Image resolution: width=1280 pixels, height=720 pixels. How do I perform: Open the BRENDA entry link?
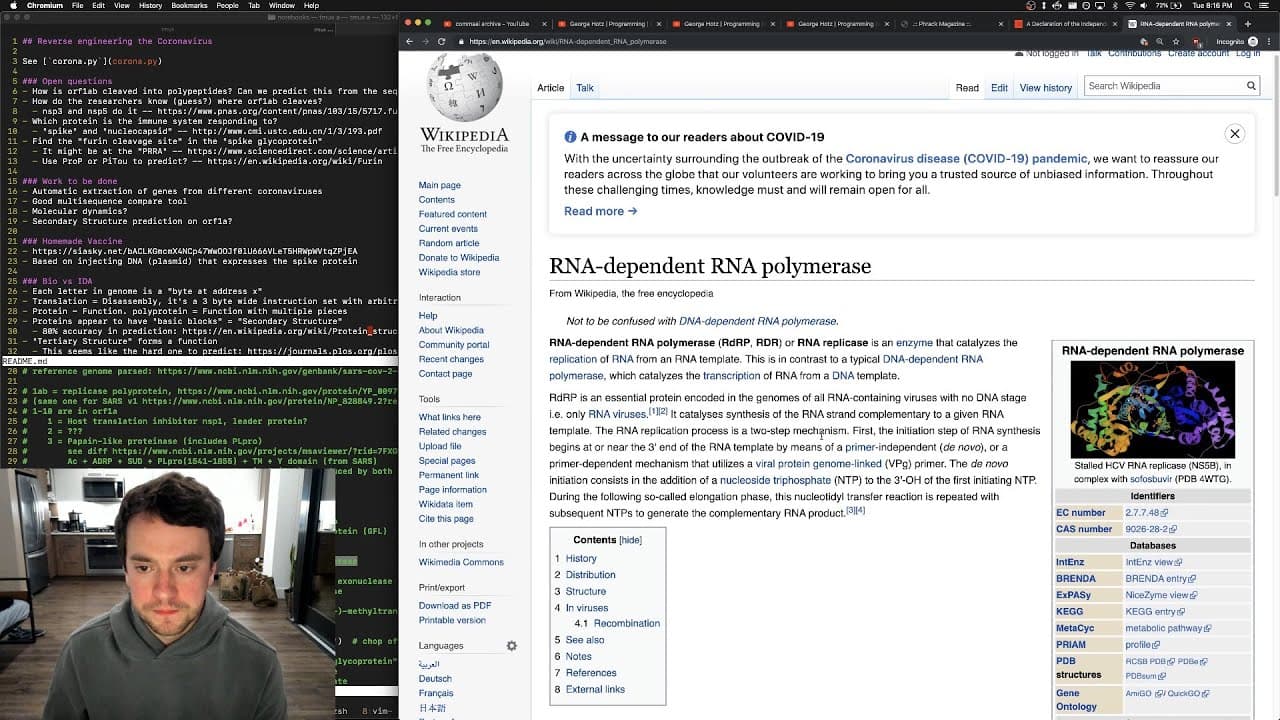[x=1159, y=579]
